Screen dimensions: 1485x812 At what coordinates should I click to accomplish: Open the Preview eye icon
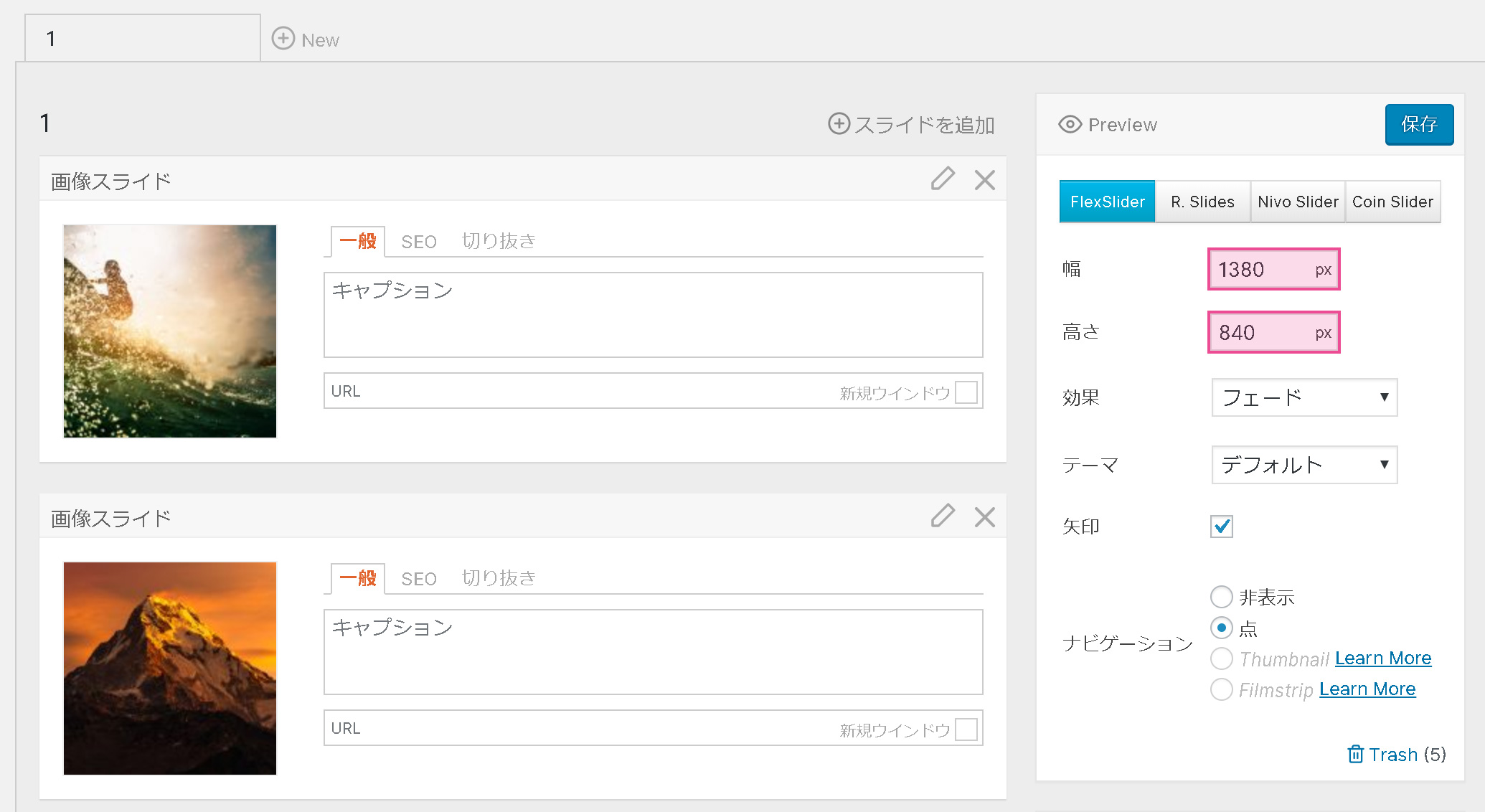1070,124
